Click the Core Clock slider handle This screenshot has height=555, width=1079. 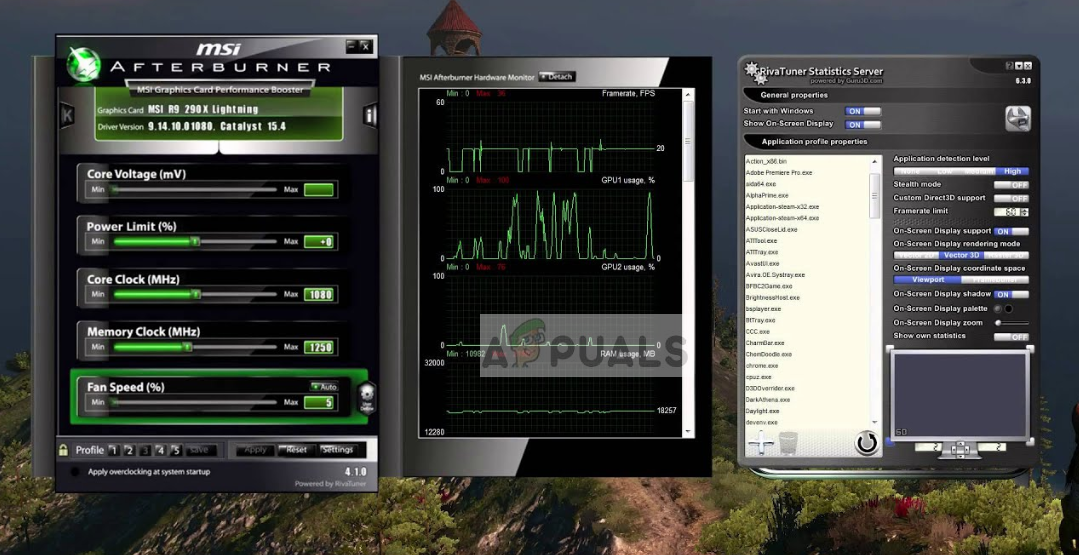click(x=196, y=294)
